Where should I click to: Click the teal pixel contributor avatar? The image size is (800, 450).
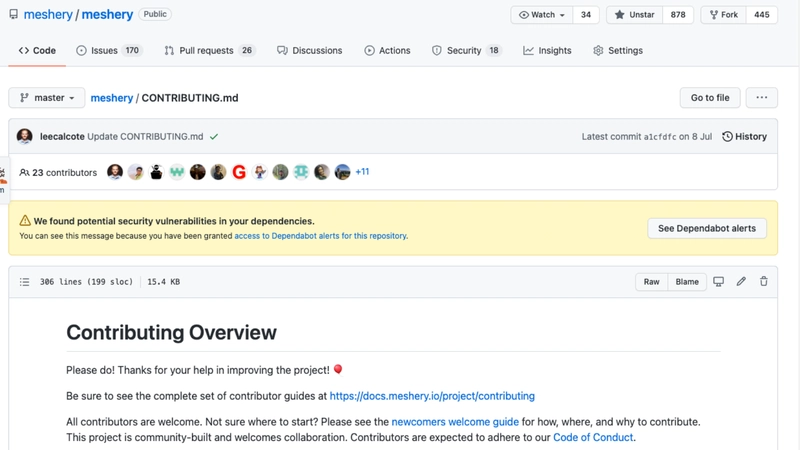[301, 172]
